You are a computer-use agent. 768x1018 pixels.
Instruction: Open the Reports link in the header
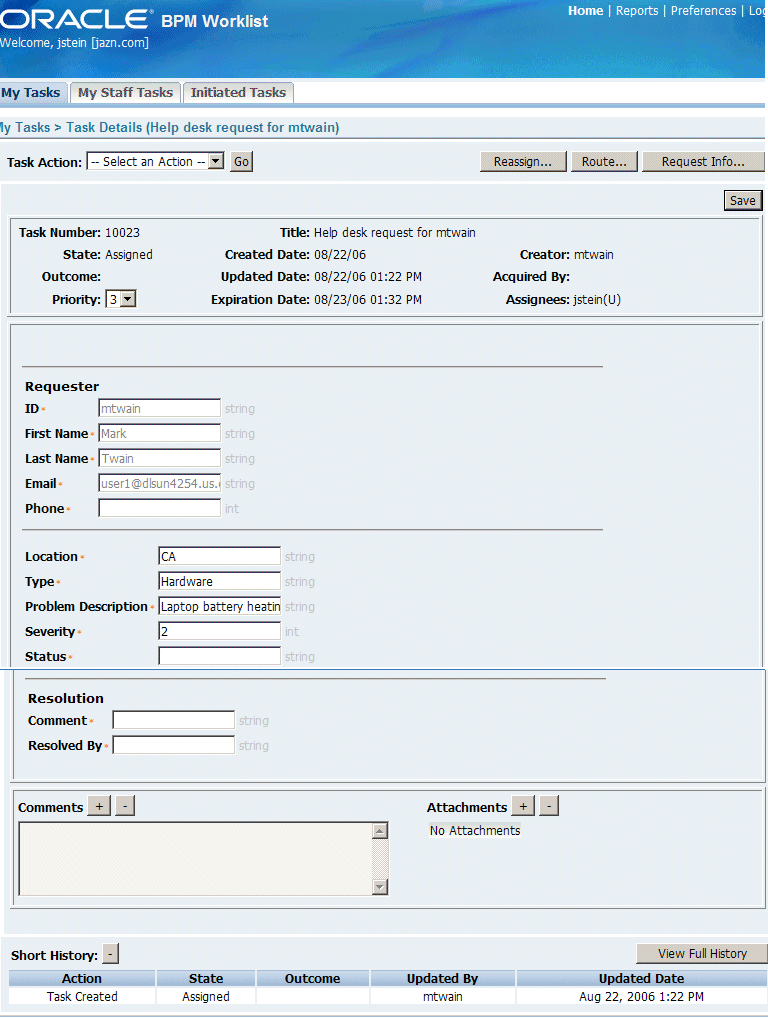pyautogui.click(x=637, y=10)
